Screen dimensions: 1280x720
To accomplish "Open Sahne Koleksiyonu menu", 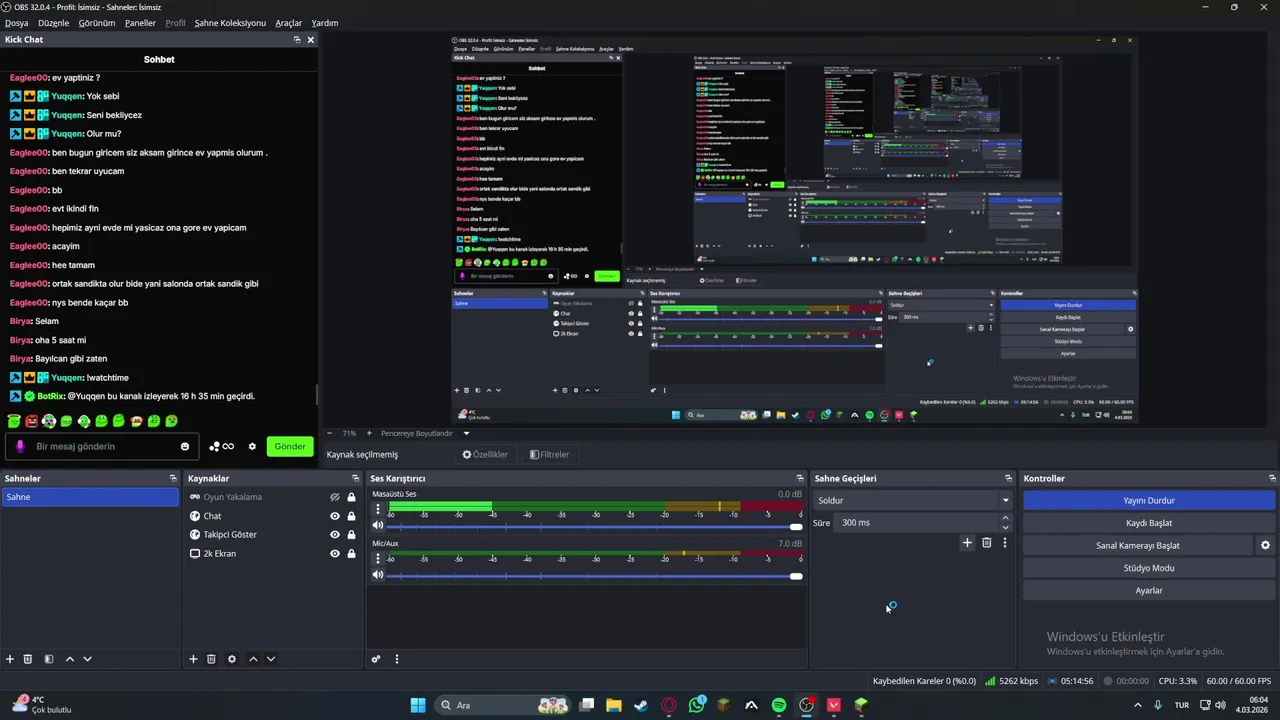I will [x=230, y=23].
